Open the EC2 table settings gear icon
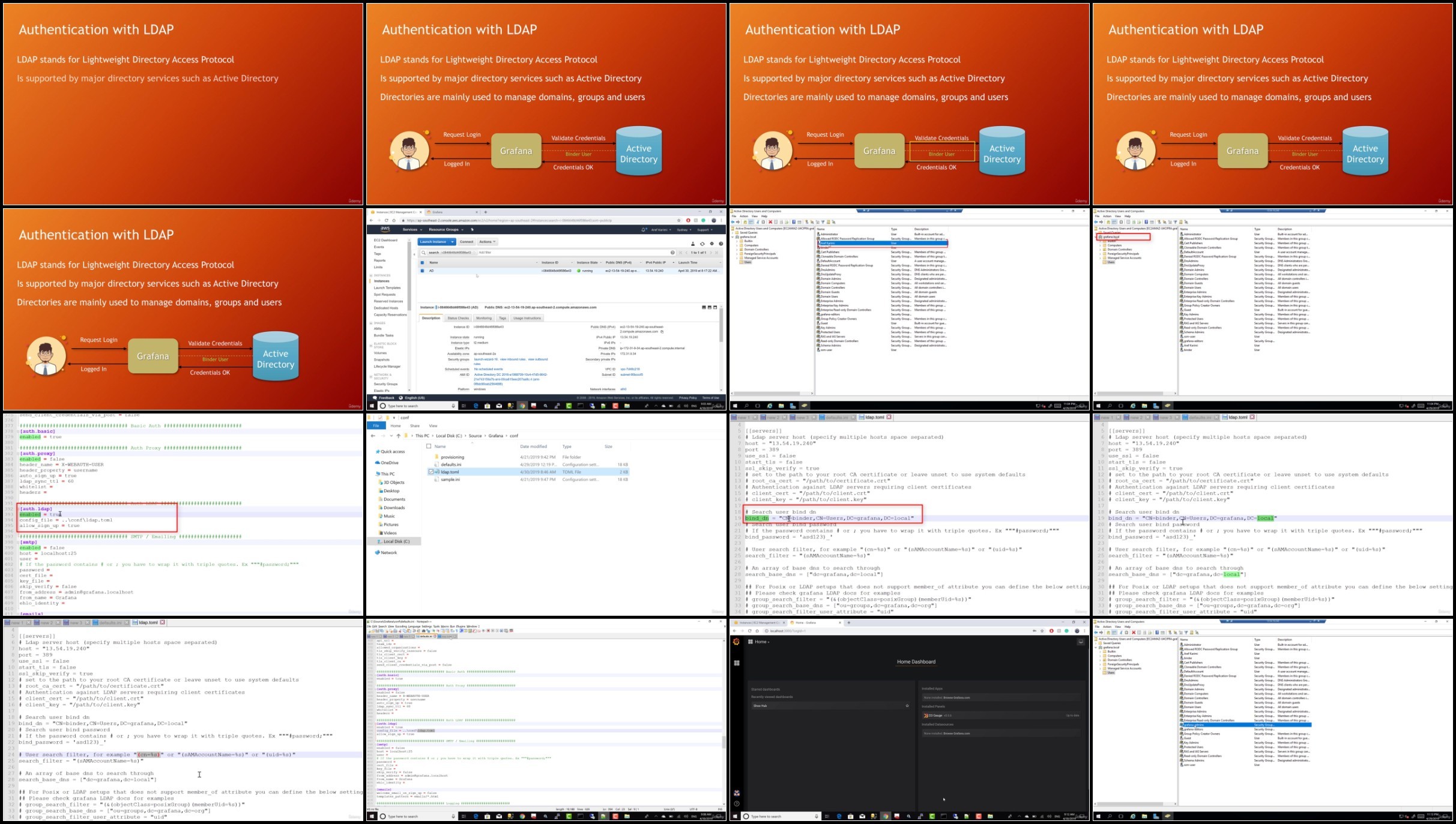Screen dimensions: 1456x824 coord(711,244)
